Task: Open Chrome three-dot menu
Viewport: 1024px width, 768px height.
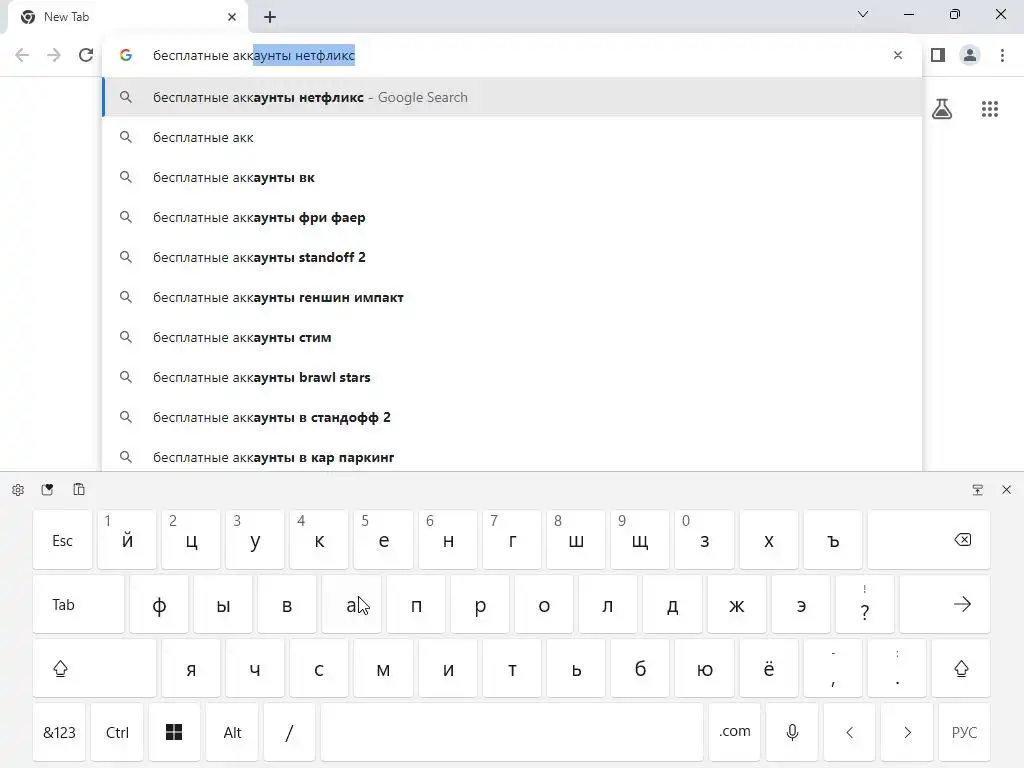Action: point(1002,55)
